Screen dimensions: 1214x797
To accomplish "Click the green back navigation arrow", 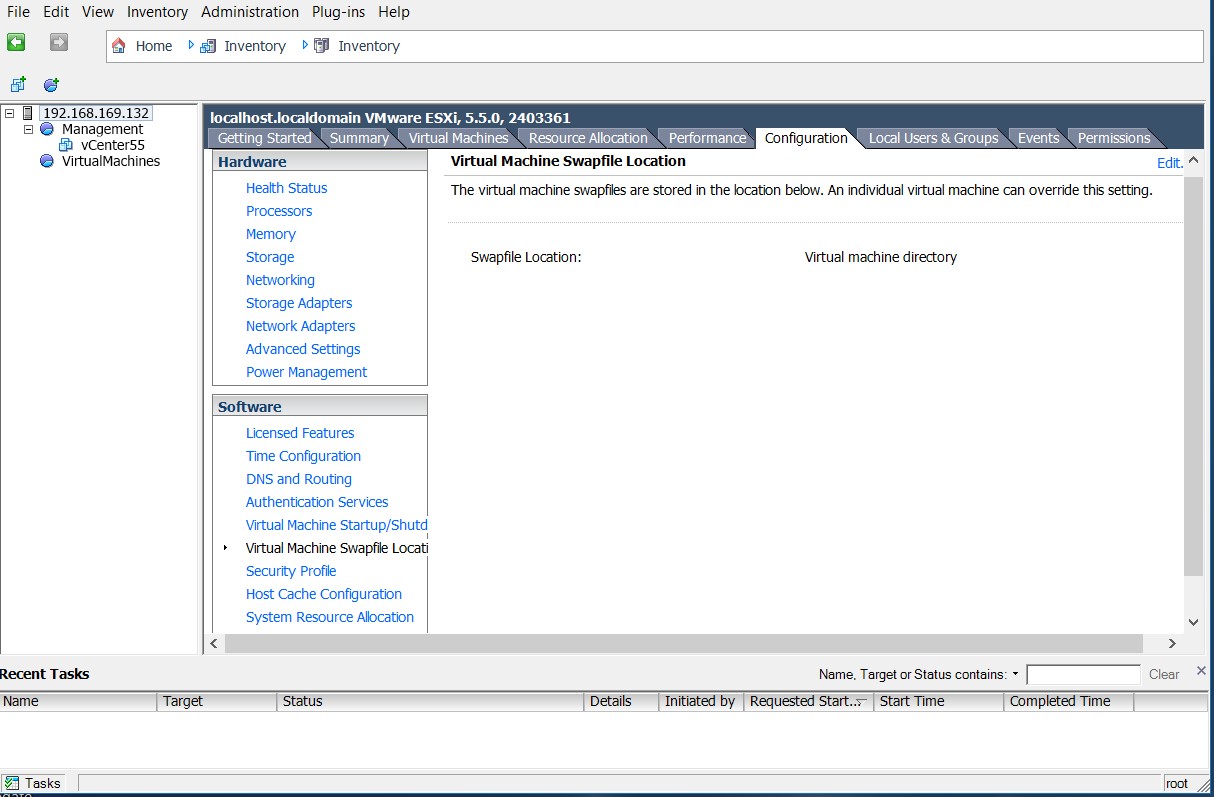I will [15, 42].
